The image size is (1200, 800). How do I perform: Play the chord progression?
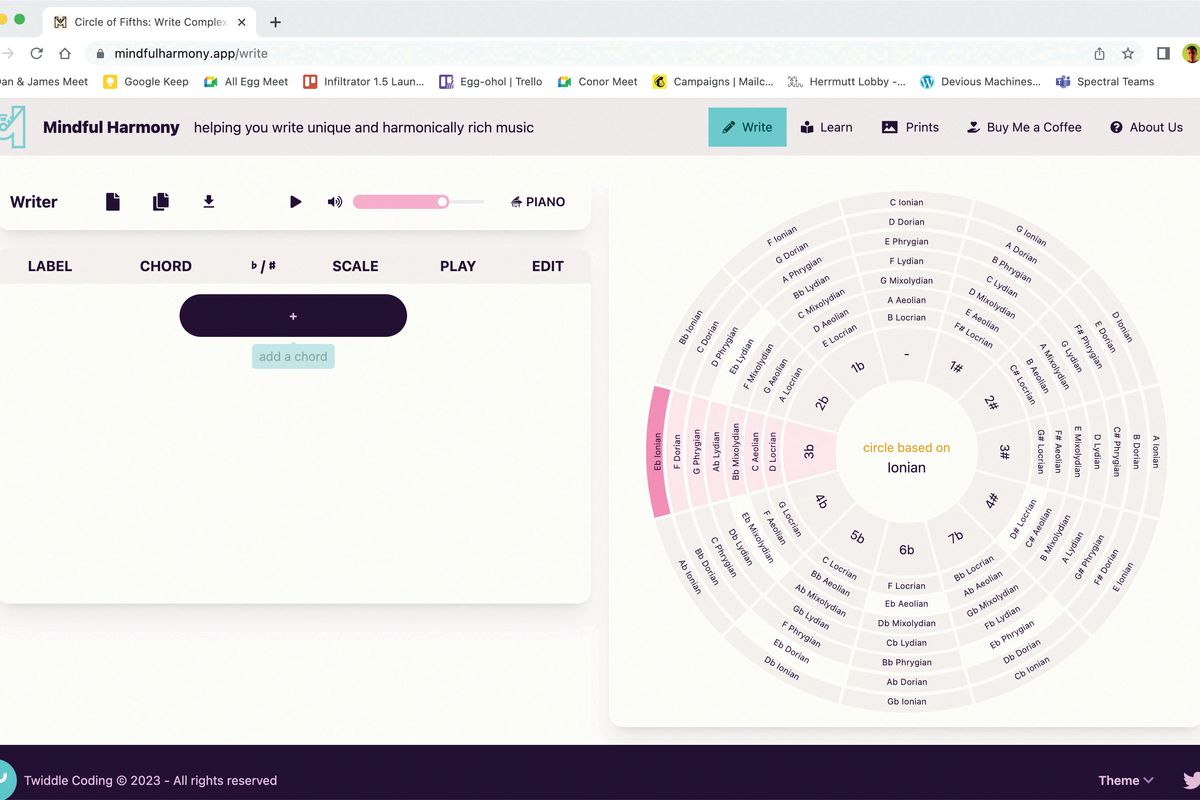click(x=295, y=201)
